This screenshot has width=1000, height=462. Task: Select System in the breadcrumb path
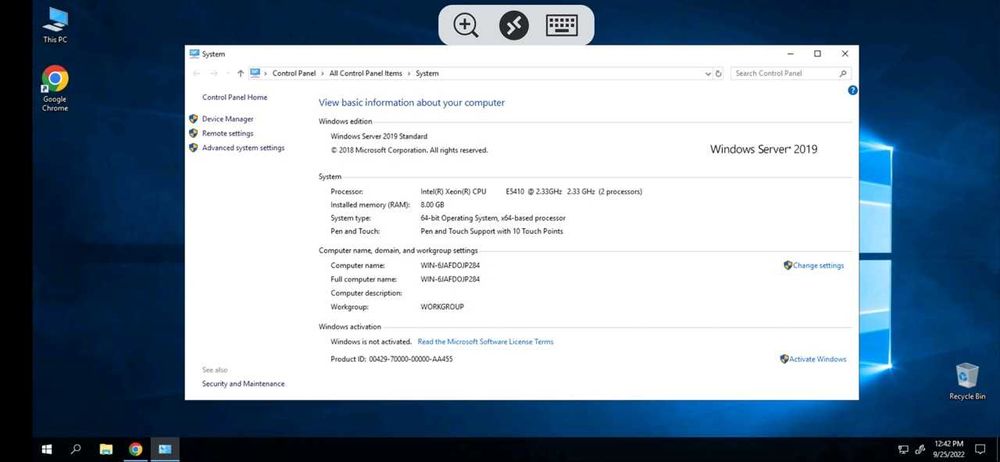point(427,73)
